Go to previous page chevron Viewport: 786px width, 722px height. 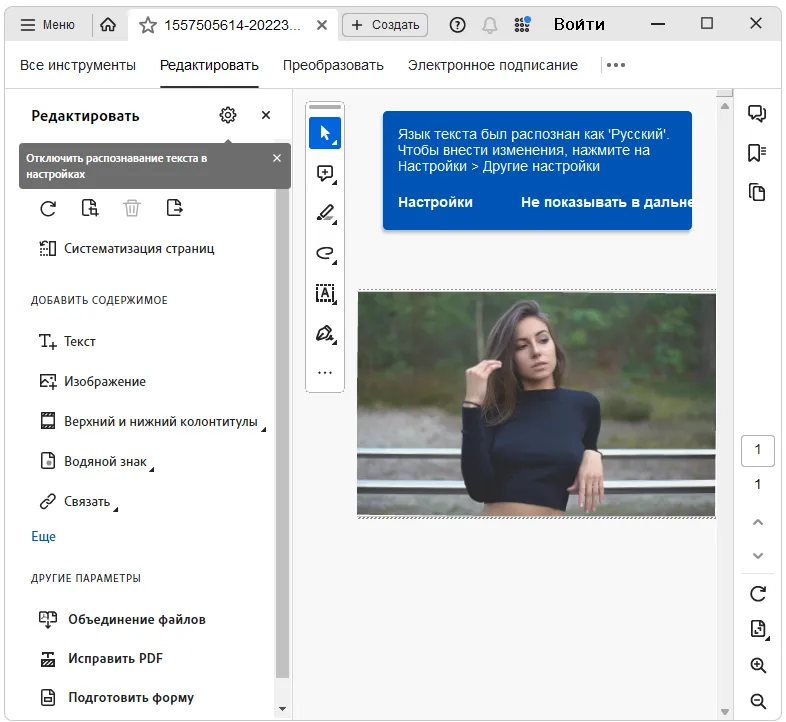tap(758, 522)
